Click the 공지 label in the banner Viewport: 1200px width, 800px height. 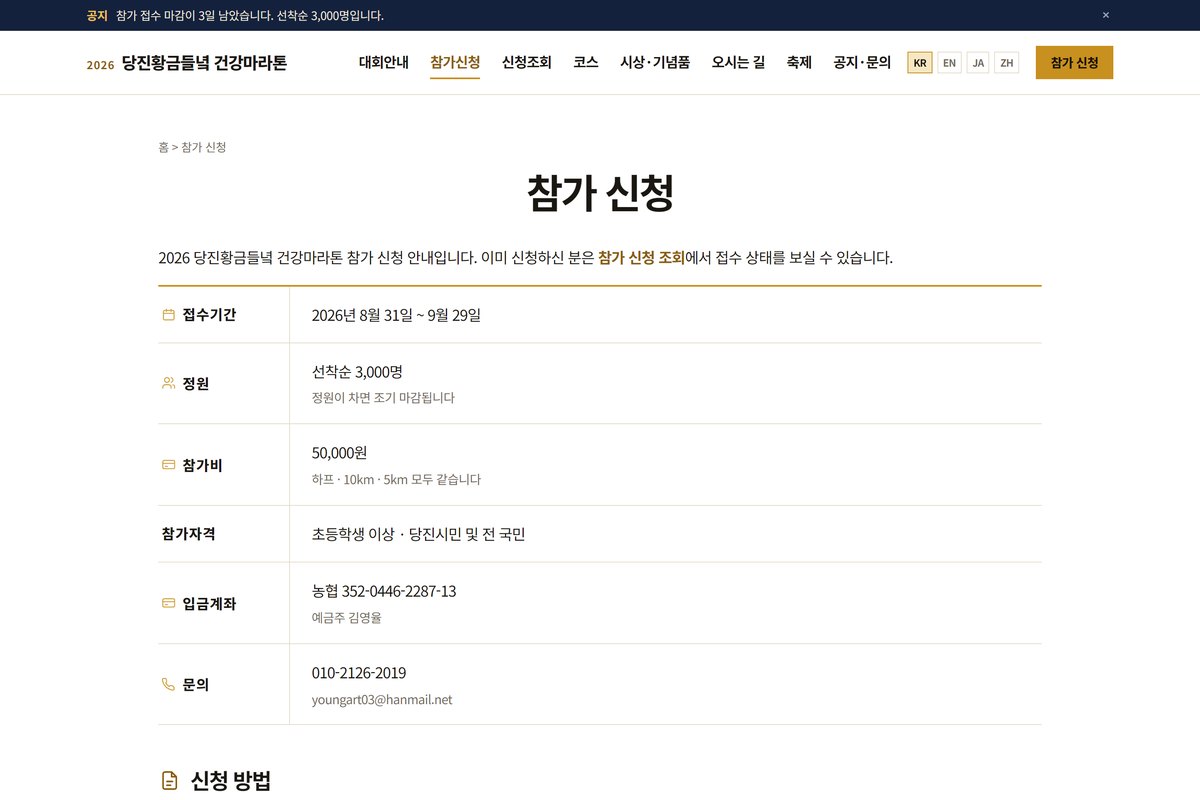97,15
